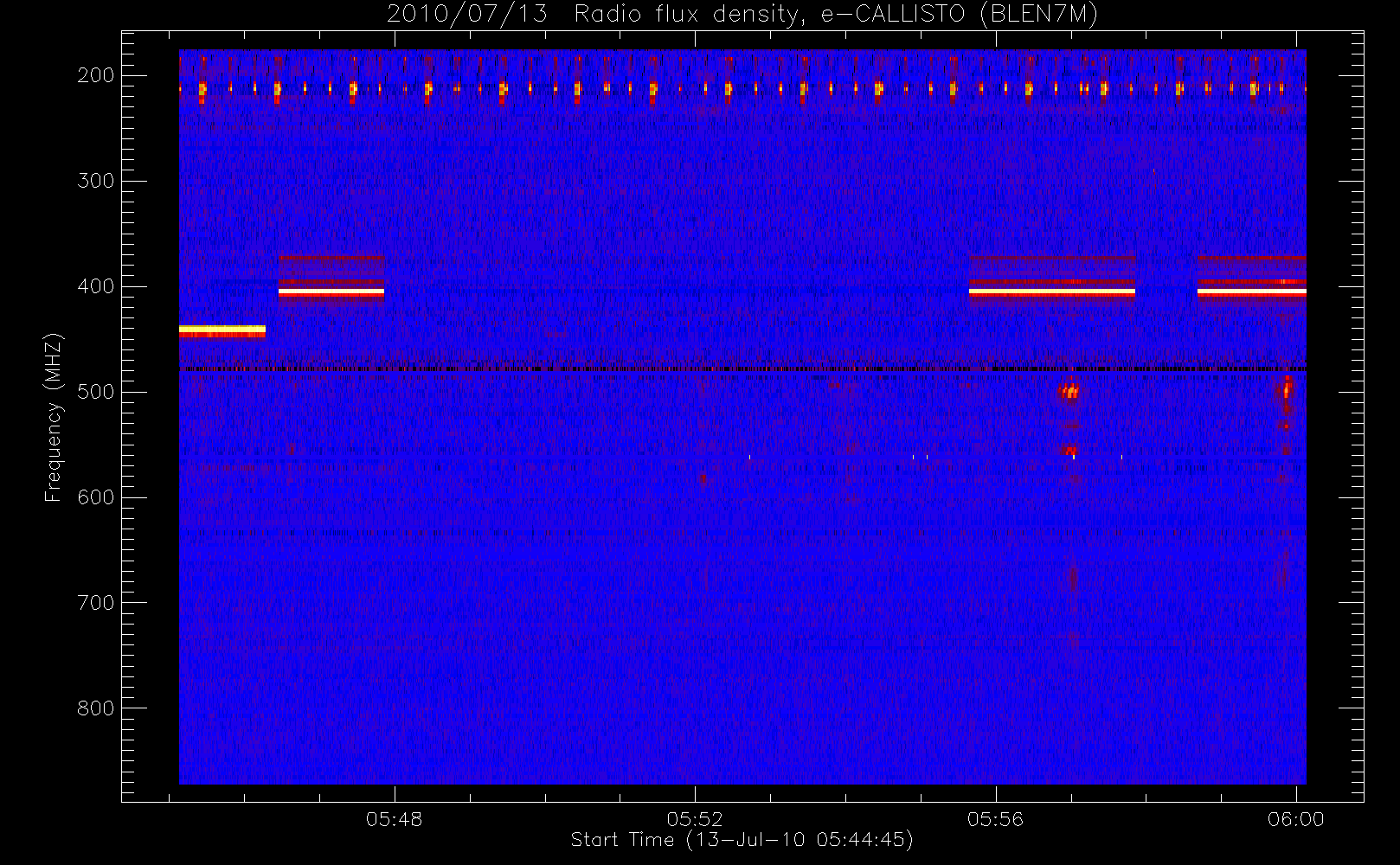Click the '05:52' time tick label
Viewport: 1400px width, 865px height.
tap(695, 819)
